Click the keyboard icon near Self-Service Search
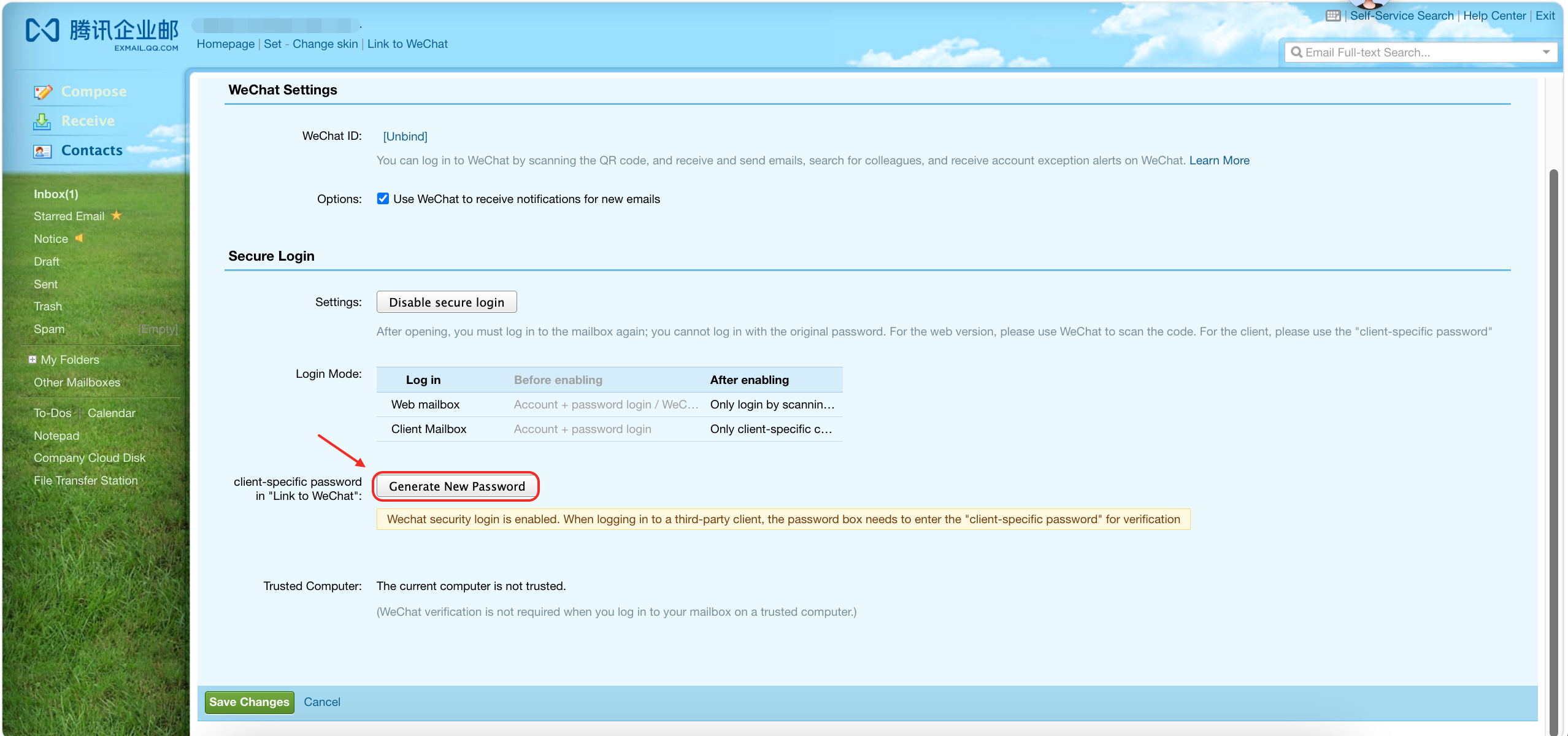 point(1333,16)
